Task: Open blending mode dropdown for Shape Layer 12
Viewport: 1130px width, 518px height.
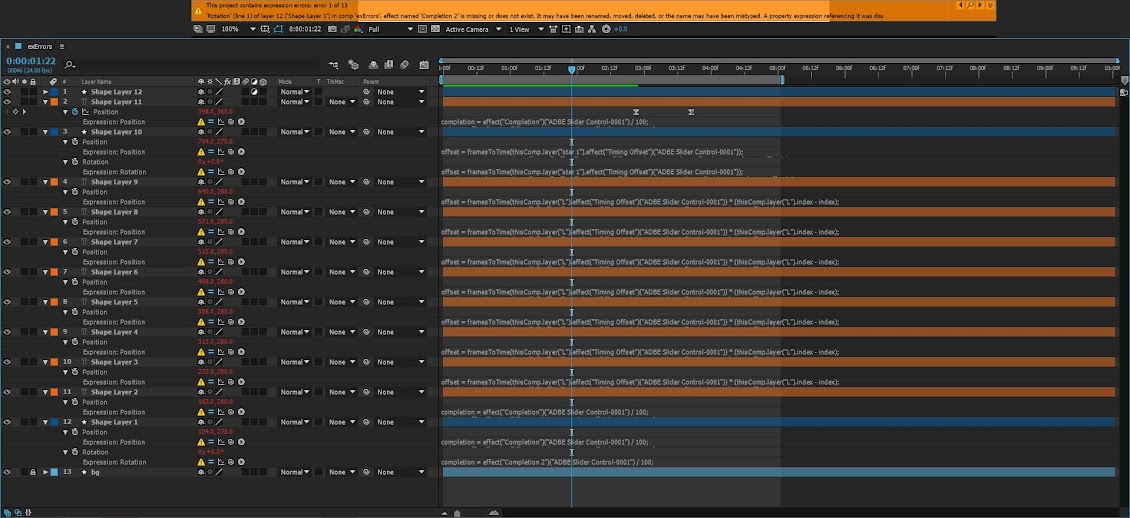Action: point(295,92)
